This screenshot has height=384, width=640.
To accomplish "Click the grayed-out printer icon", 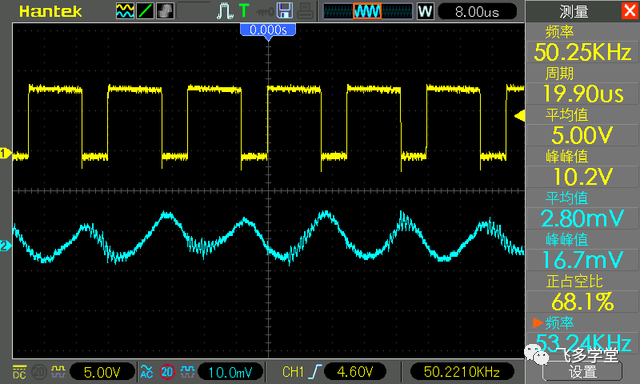I will tap(305, 11).
